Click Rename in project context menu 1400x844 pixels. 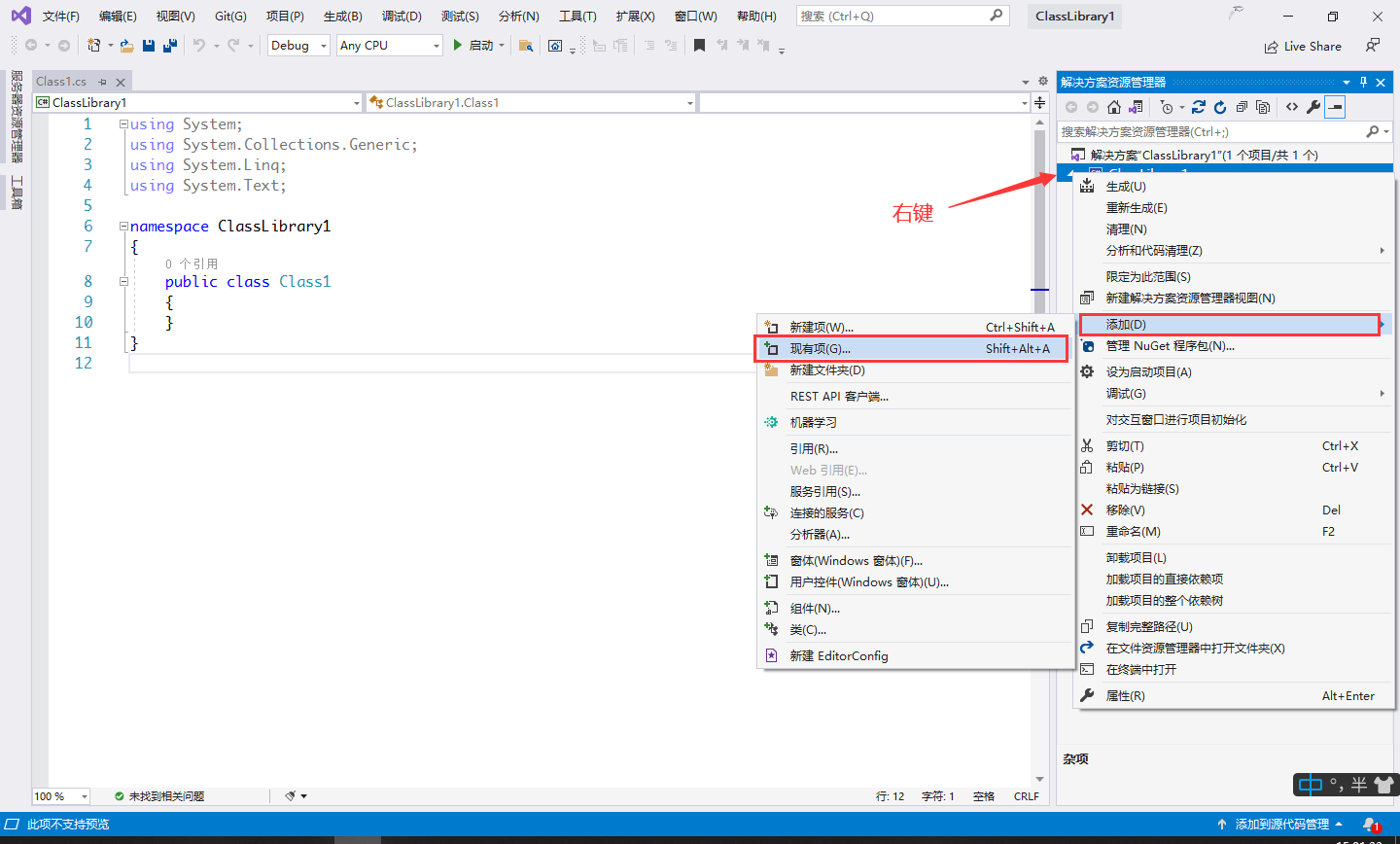(1235, 531)
